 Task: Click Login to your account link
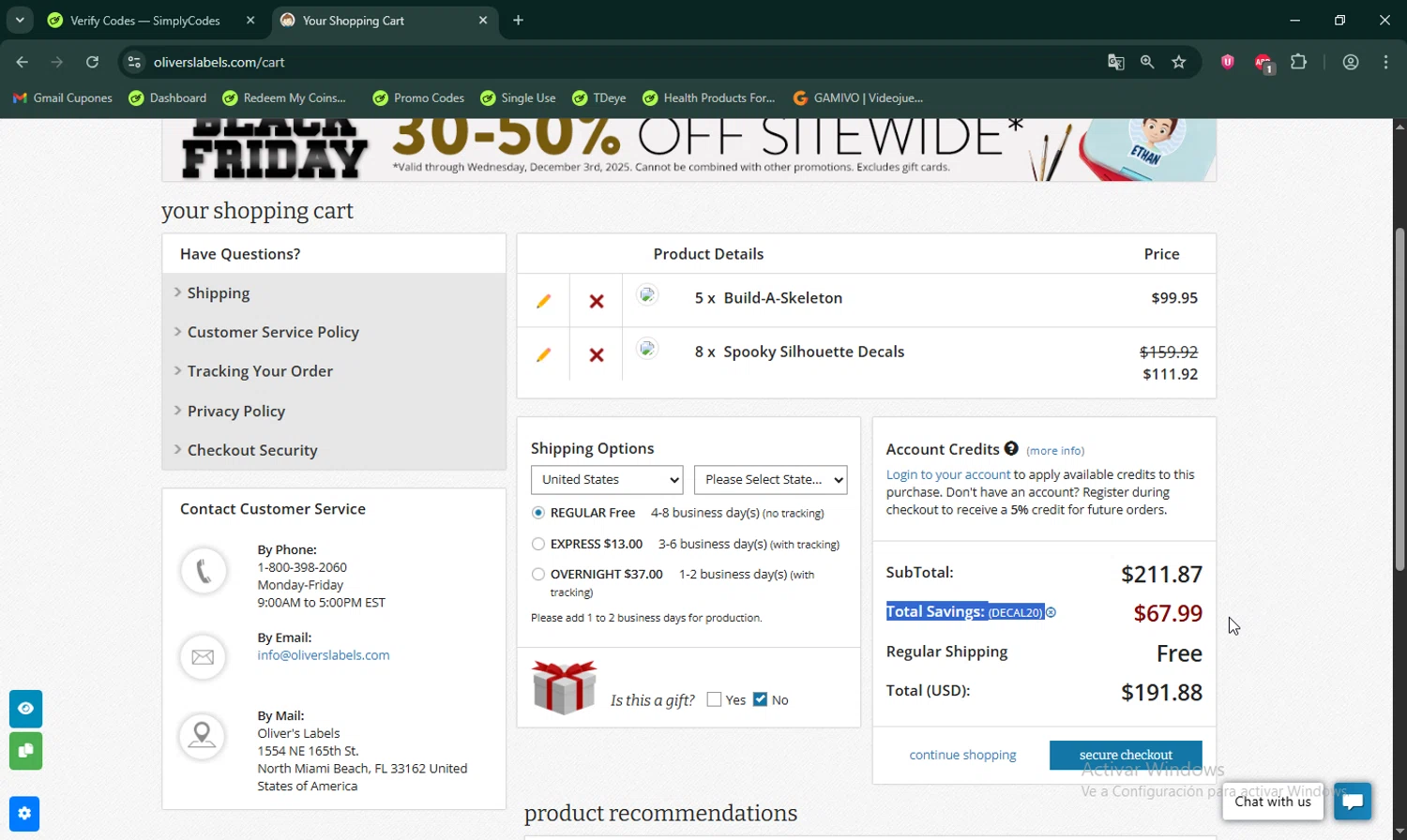pos(948,474)
